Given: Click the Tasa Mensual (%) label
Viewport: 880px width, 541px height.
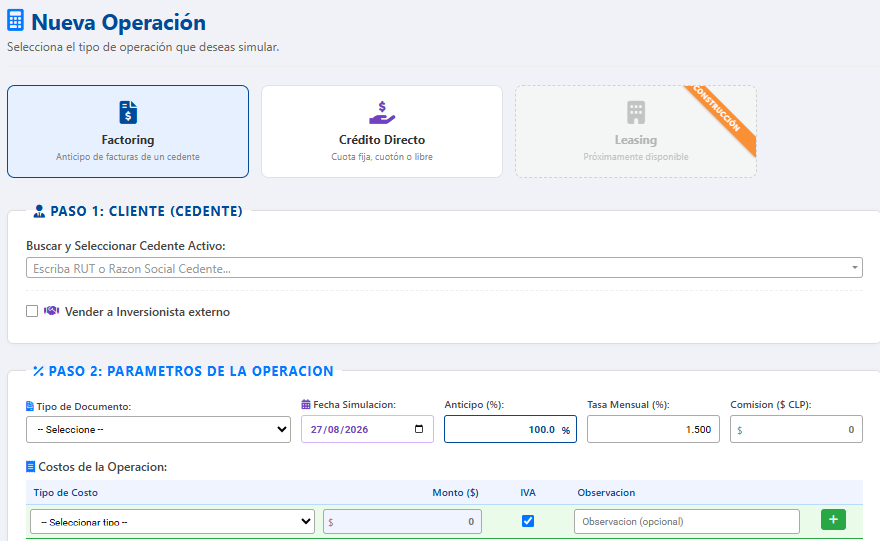Looking at the screenshot, I should [629, 404].
